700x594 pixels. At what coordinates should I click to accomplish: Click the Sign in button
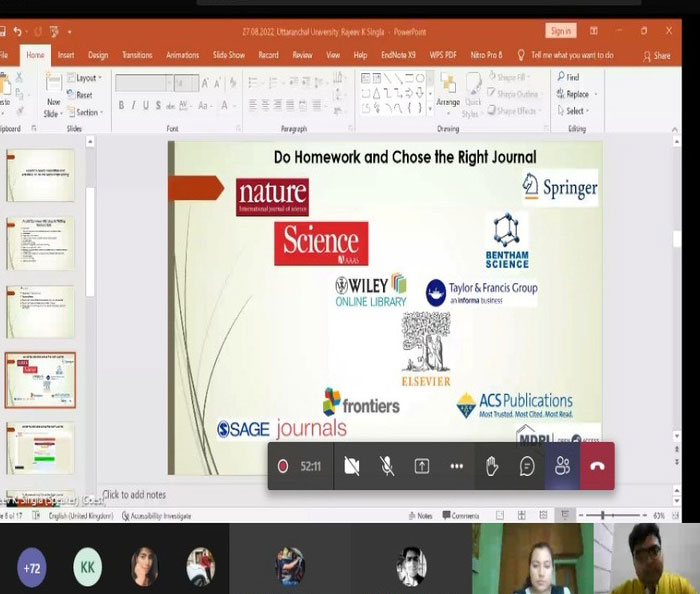pyautogui.click(x=561, y=31)
